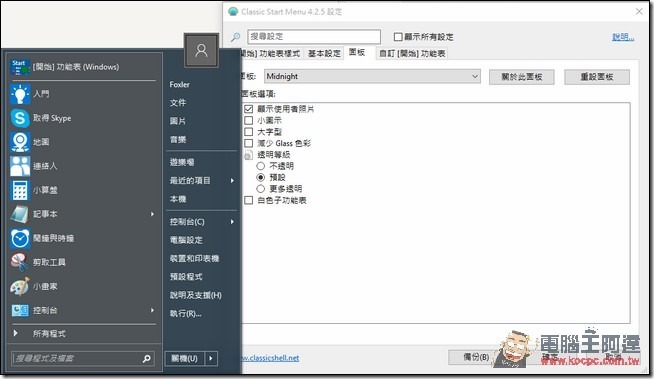Image resolution: width=654 pixels, height=379 pixels.
Task: Open the Start Menu (Windows) icon entry
Action: 20,67
